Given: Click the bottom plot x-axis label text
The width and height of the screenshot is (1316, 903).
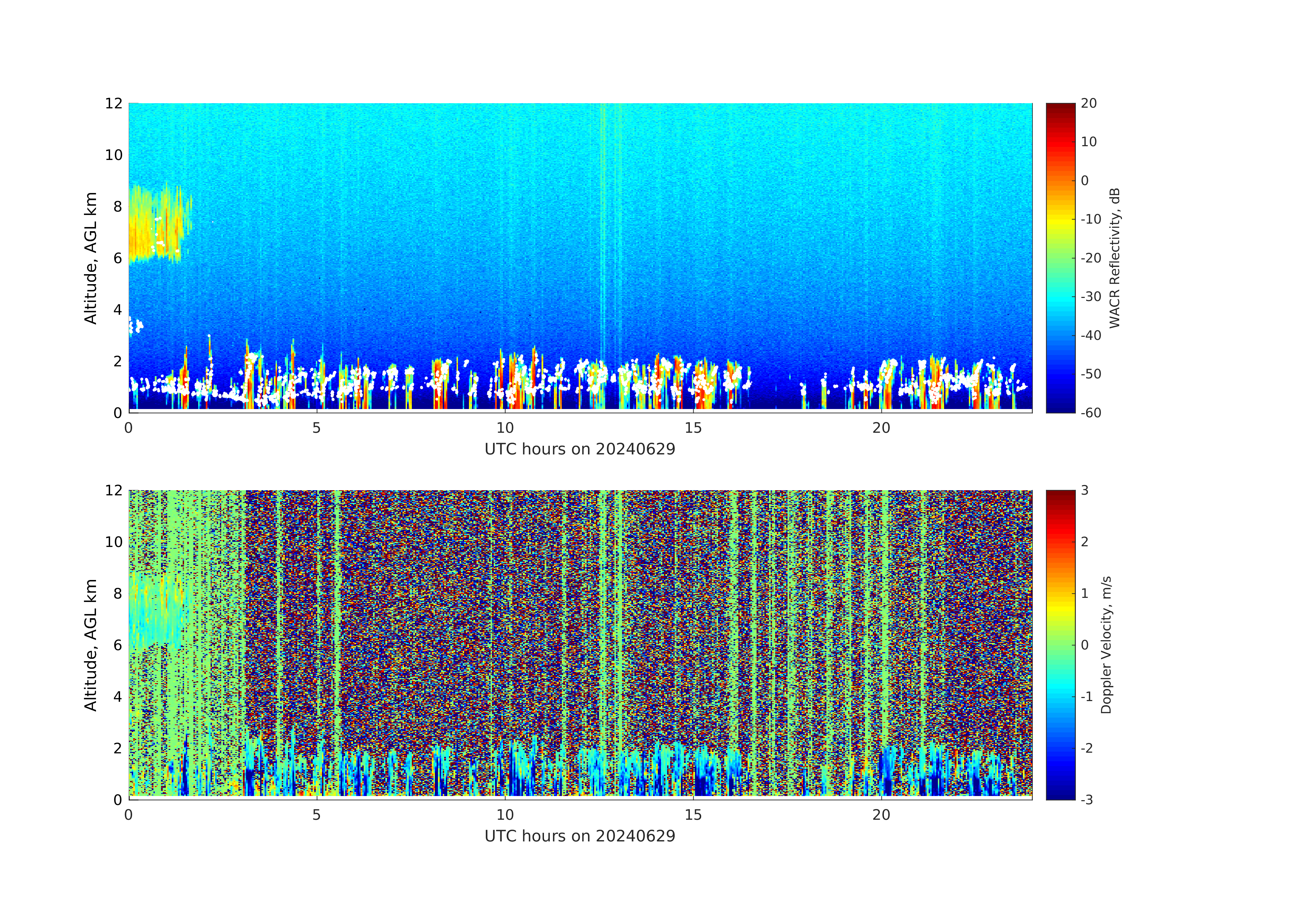Looking at the screenshot, I should [580, 836].
